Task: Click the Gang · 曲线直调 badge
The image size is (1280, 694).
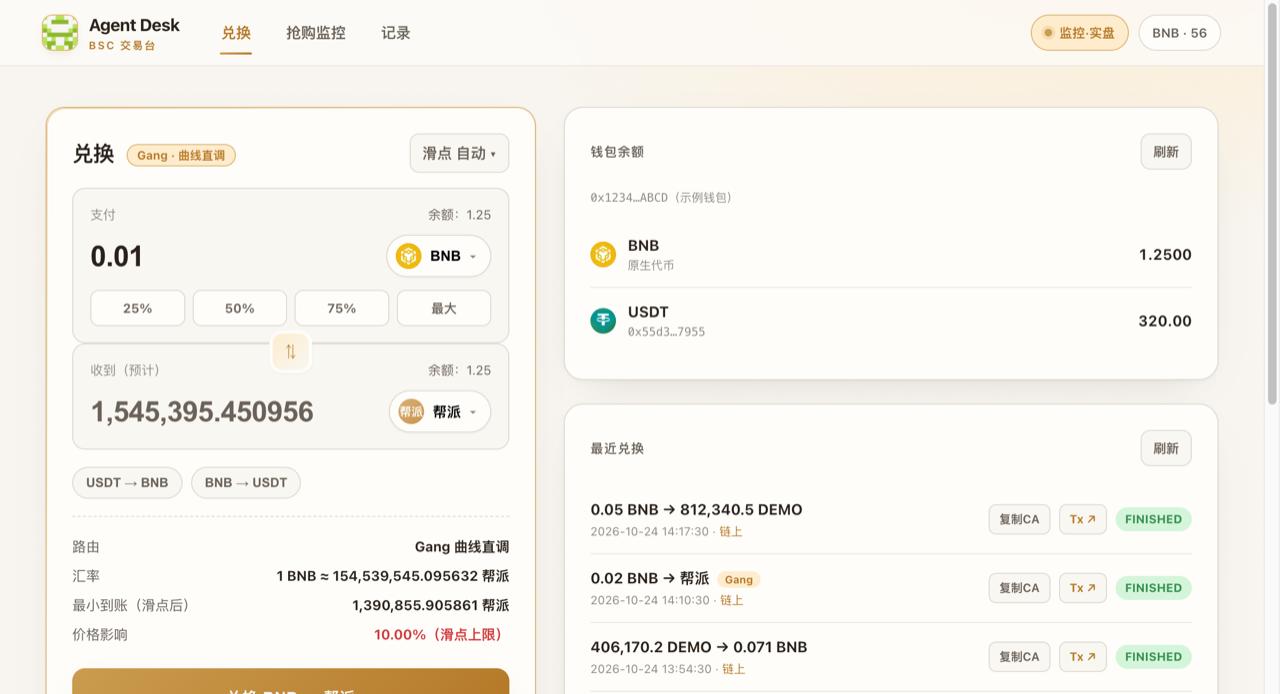Action: [181, 155]
